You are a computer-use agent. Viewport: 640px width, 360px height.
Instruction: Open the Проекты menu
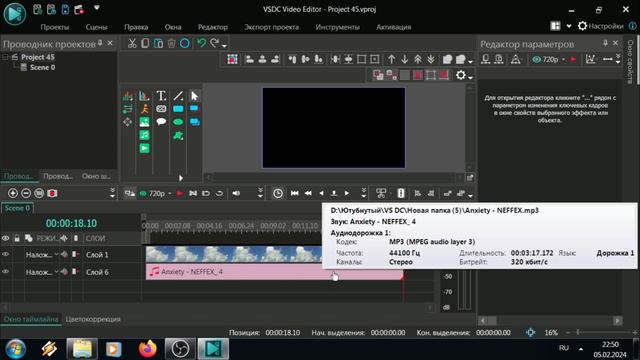pyautogui.click(x=55, y=27)
